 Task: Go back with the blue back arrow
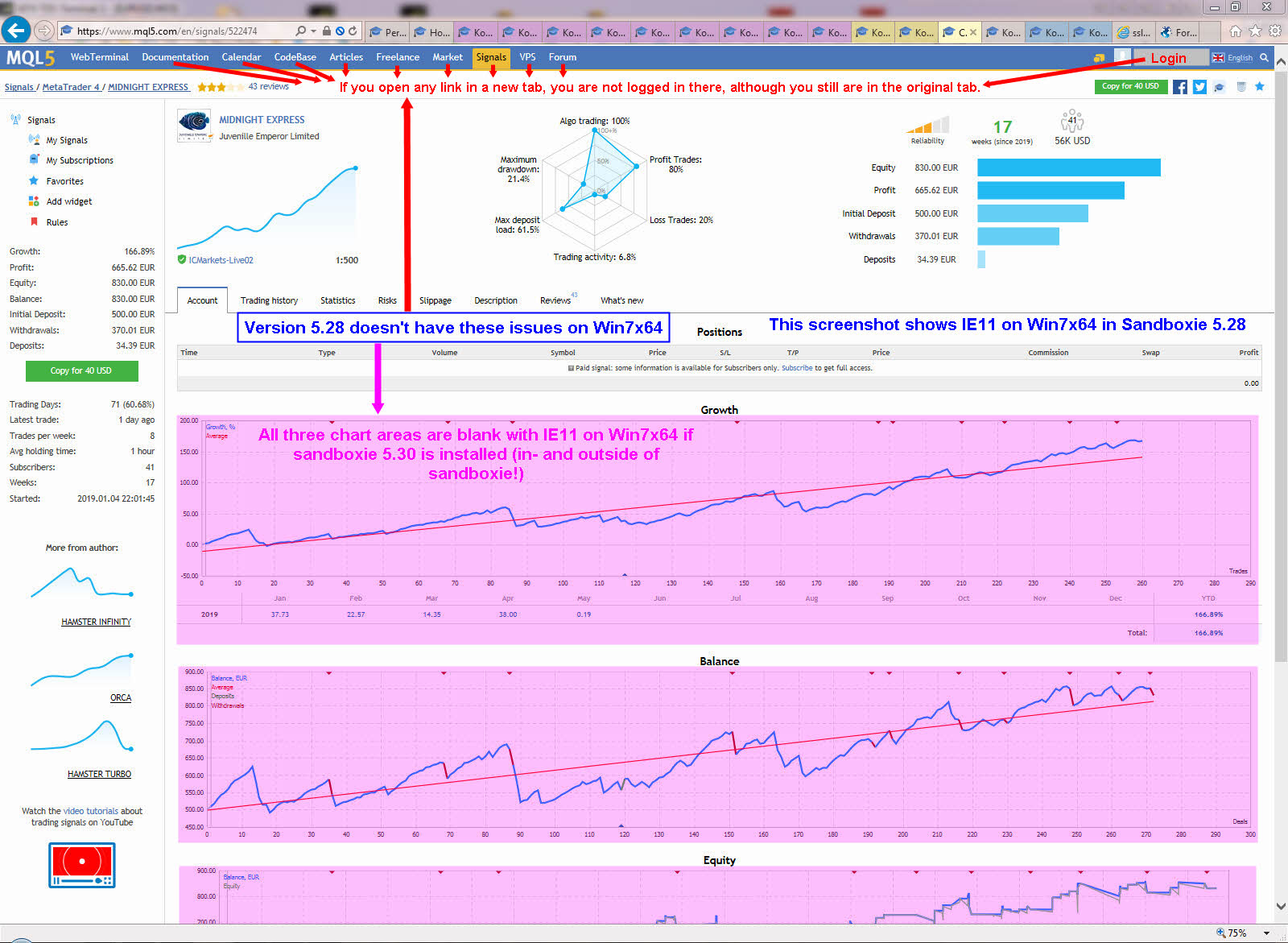pyautogui.click(x=16, y=31)
